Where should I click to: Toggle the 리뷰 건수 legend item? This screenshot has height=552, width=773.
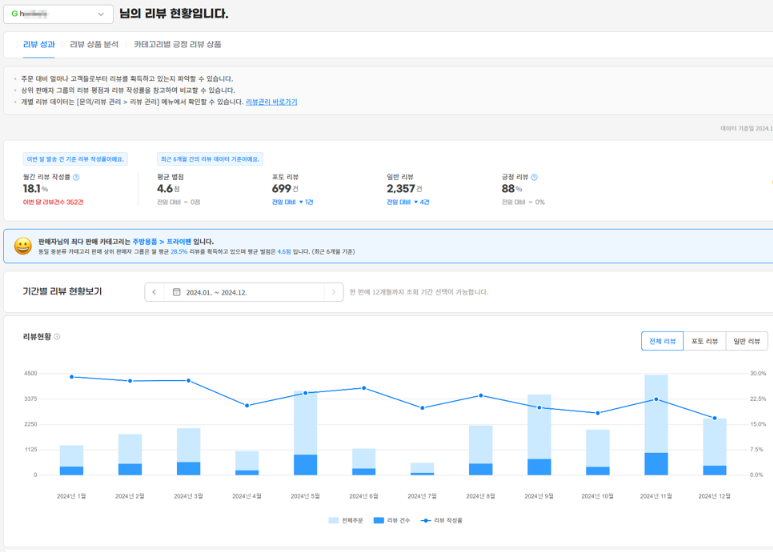(x=391, y=520)
